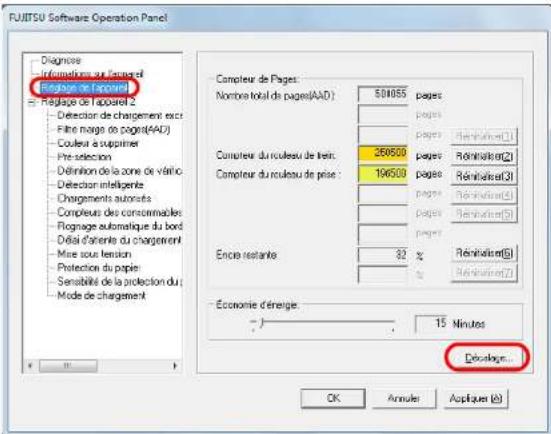Click the 'Compteur du rouleau de frein' label
This screenshot has width=551, height=434.
[275, 155]
